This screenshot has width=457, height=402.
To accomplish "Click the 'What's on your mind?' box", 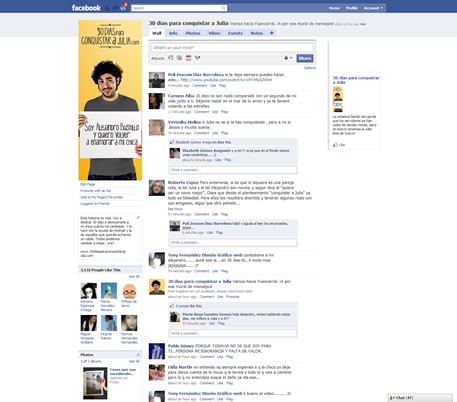I will (232, 48).
